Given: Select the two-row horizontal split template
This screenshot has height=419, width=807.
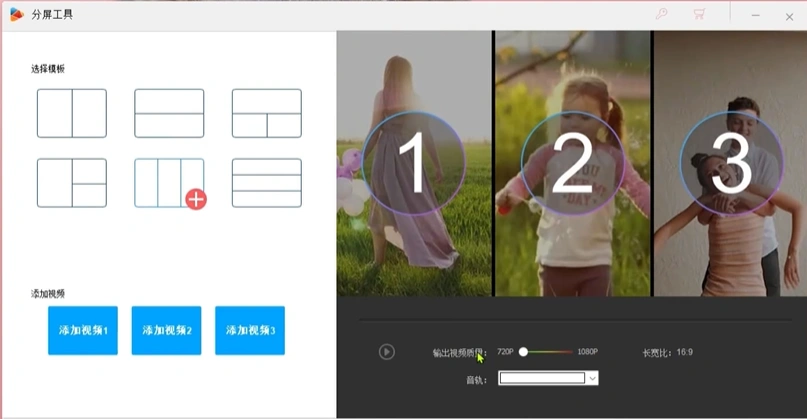Looking at the screenshot, I should 169,113.
